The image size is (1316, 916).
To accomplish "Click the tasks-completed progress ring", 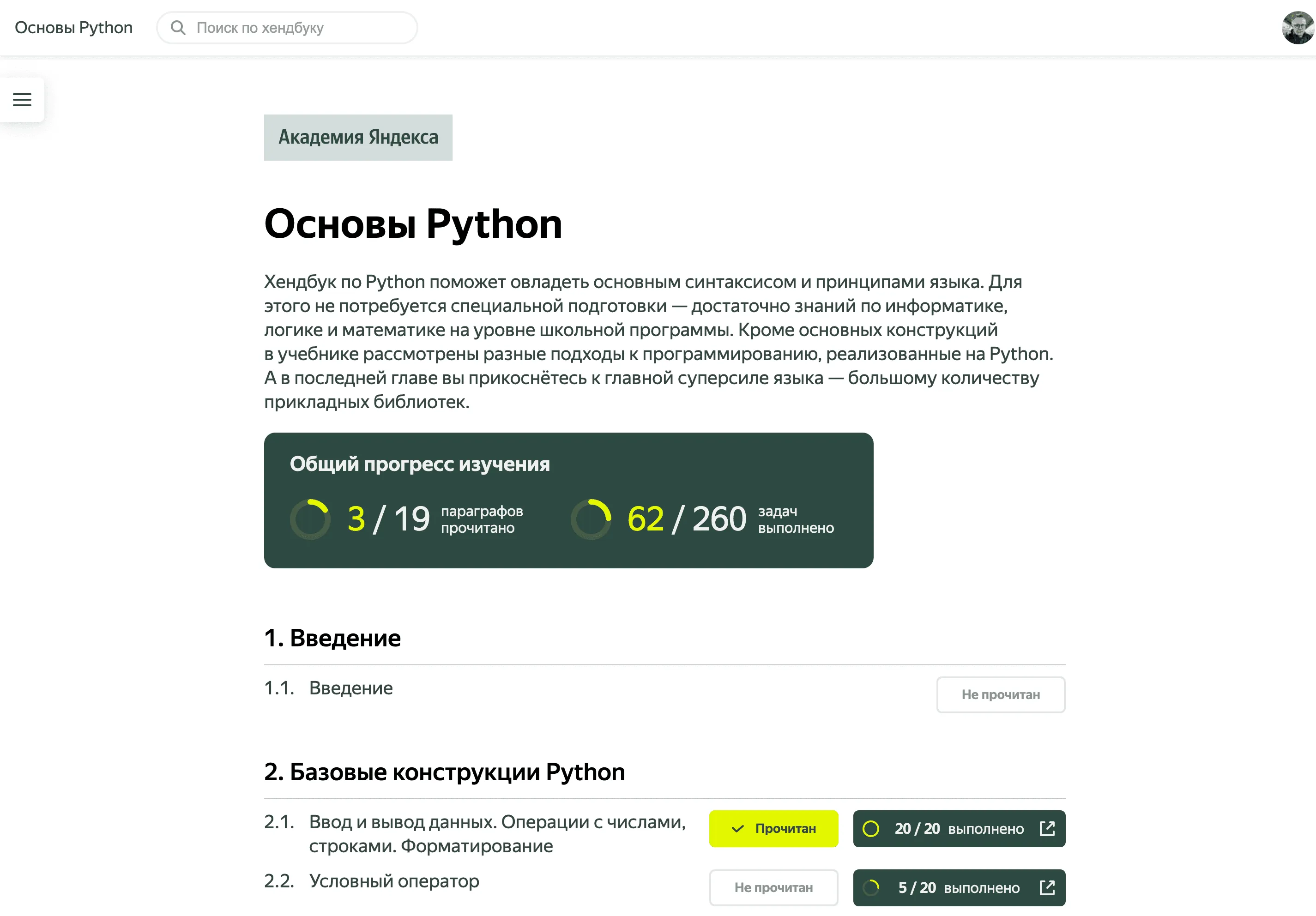I will (x=591, y=519).
